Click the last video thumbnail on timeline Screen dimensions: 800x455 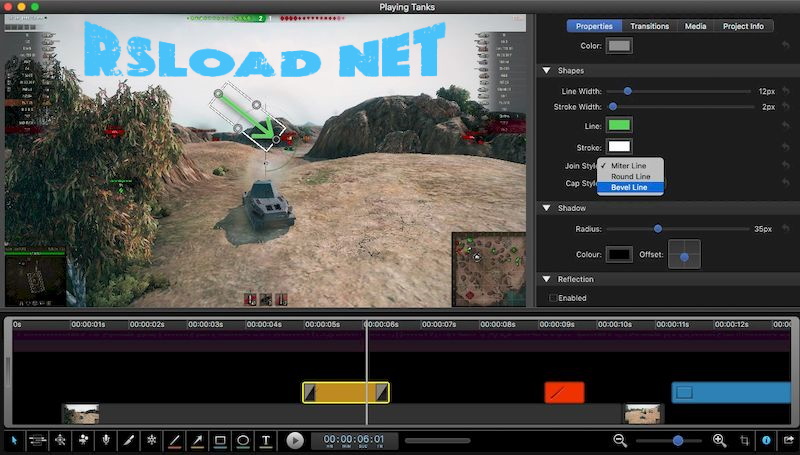(x=643, y=414)
